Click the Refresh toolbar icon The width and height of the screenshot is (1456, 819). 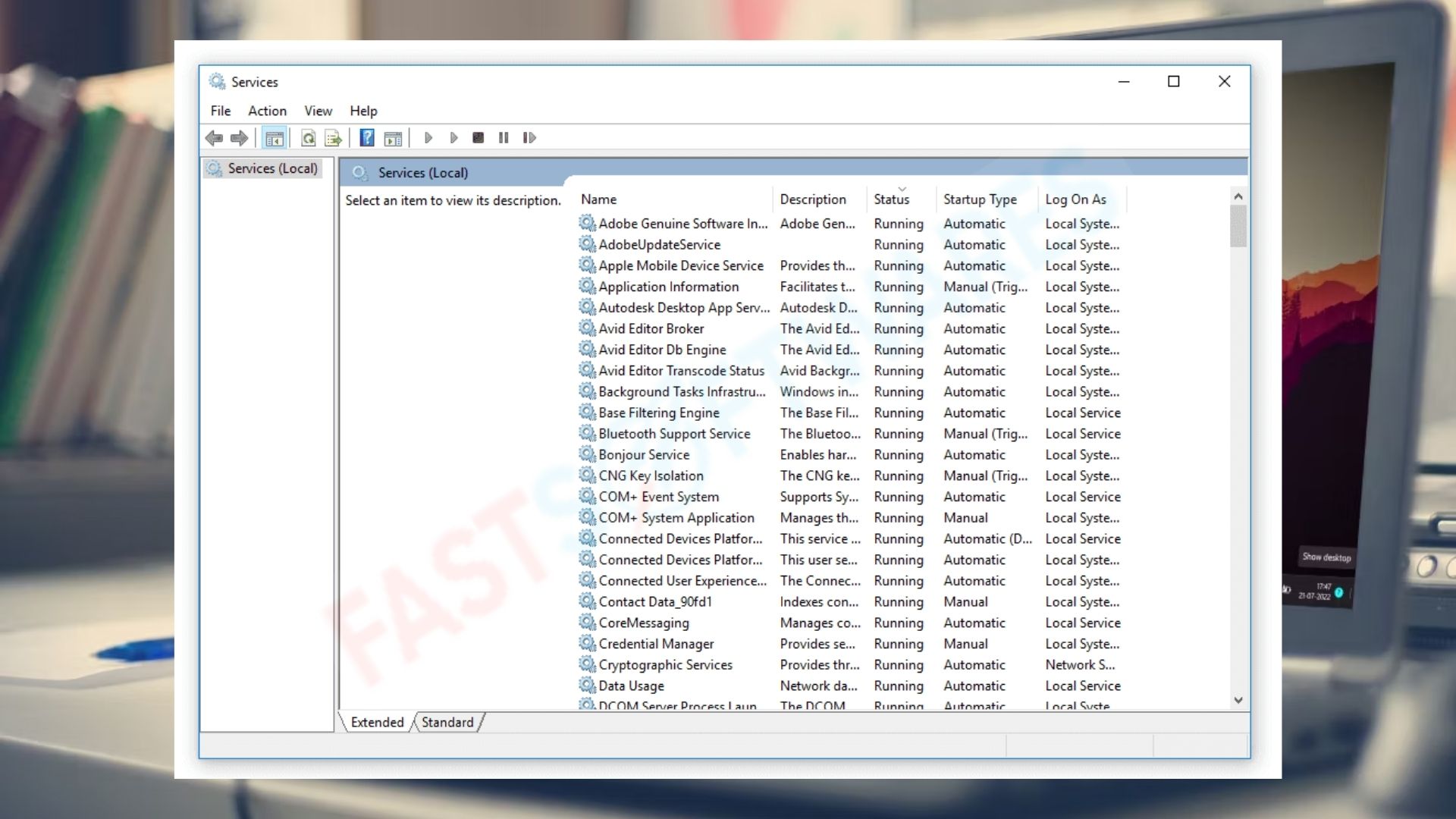click(308, 138)
